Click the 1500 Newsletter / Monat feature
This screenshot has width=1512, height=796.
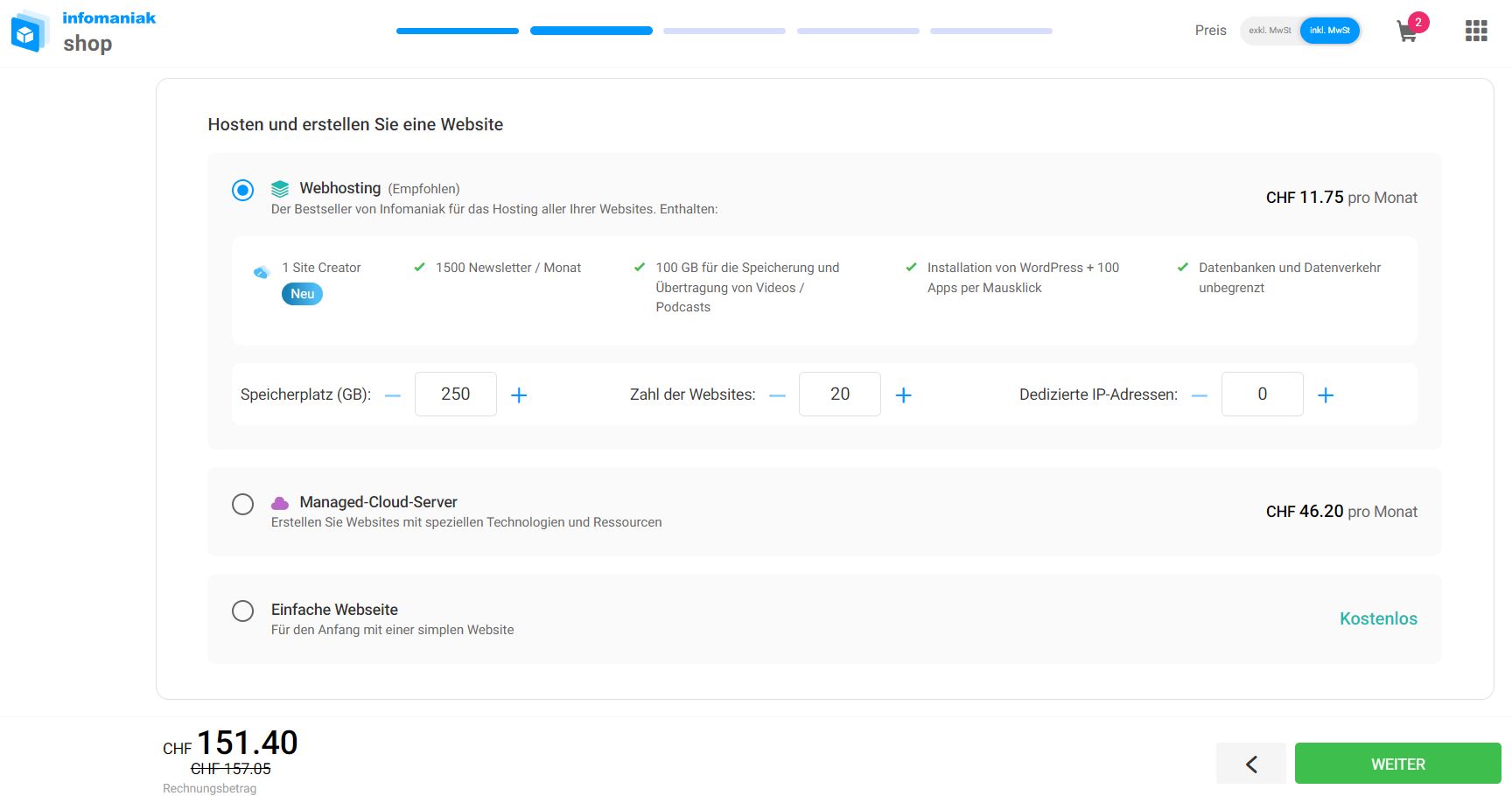pyautogui.click(x=508, y=268)
